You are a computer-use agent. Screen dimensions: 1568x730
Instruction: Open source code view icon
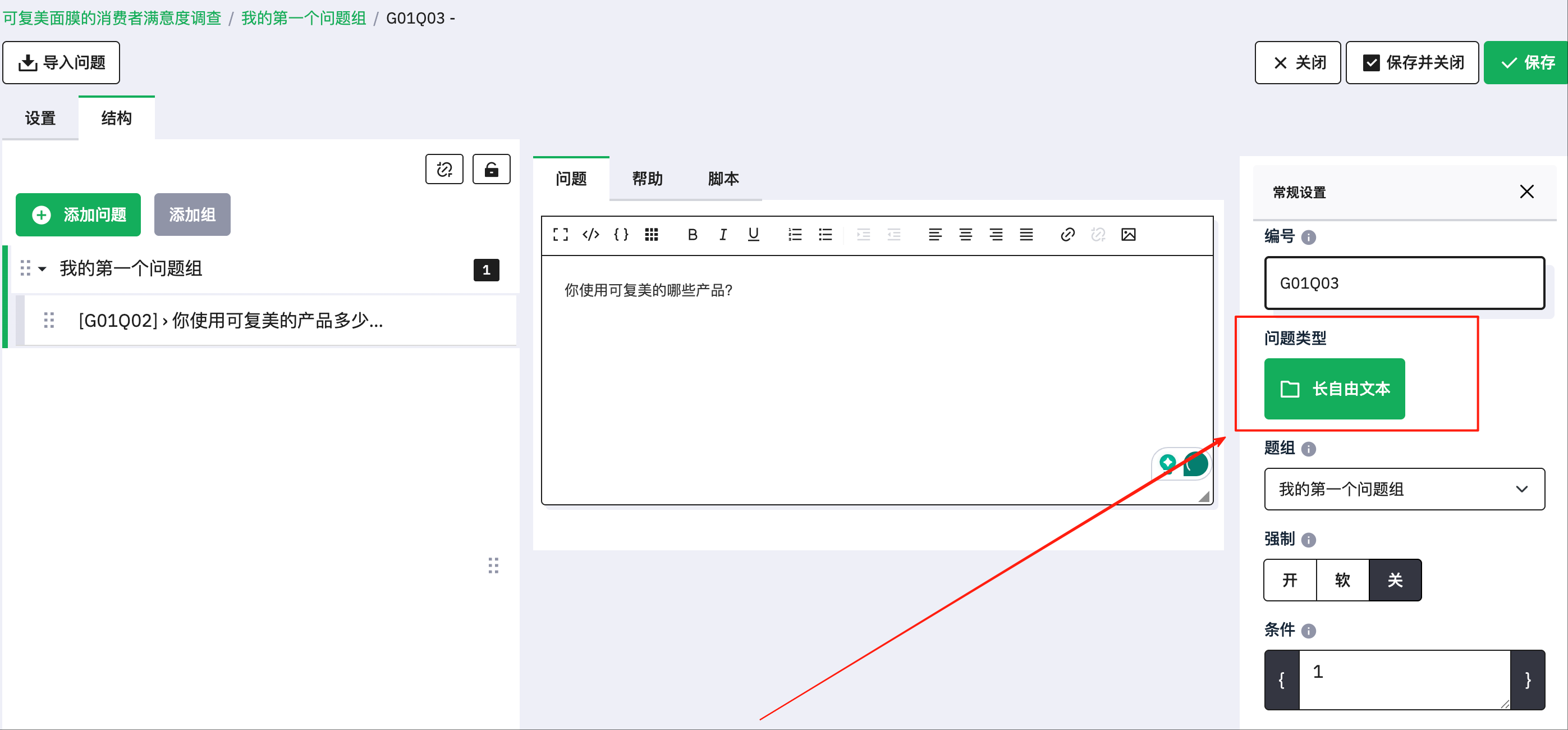[x=591, y=234]
